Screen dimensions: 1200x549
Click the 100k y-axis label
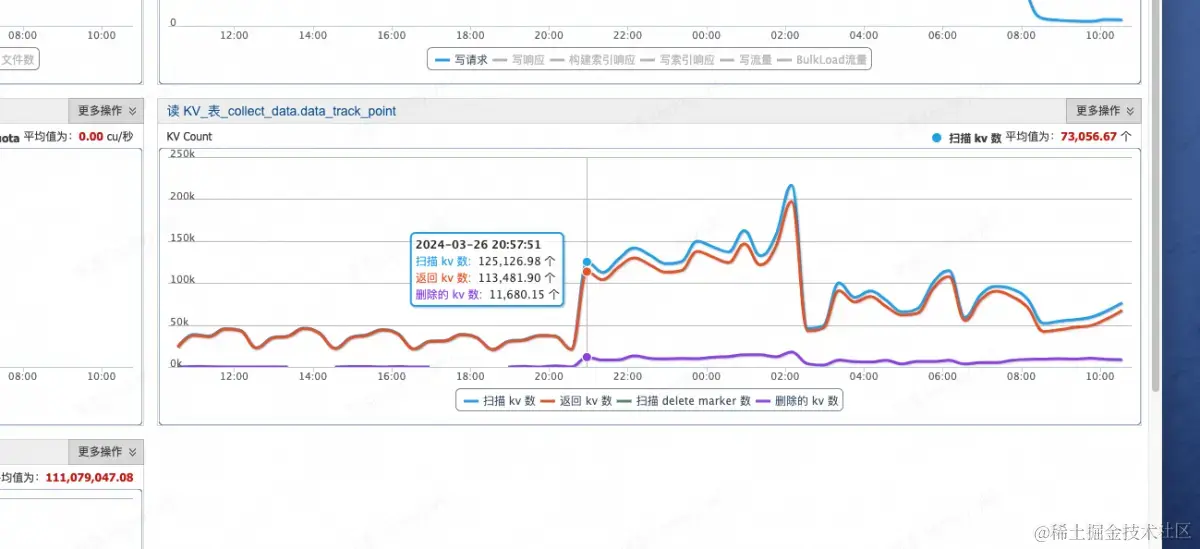pyautogui.click(x=182, y=280)
